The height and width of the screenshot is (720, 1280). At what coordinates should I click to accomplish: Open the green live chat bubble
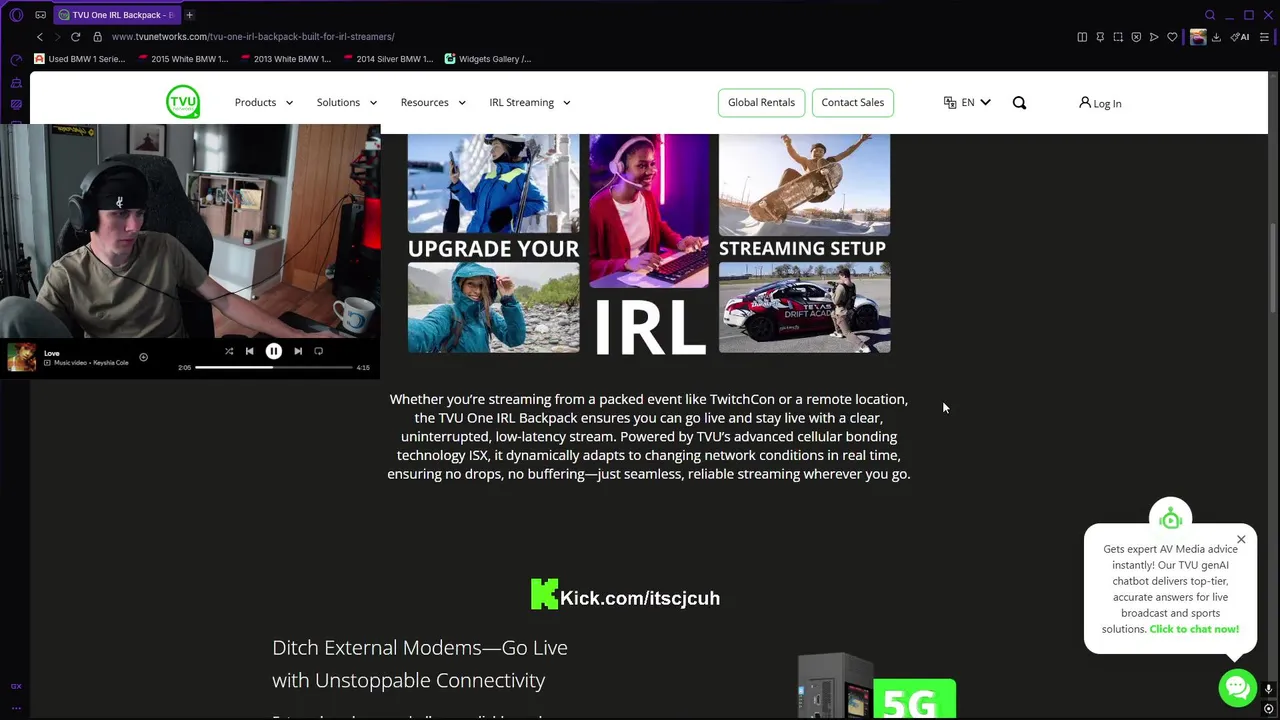pos(1237,687)
